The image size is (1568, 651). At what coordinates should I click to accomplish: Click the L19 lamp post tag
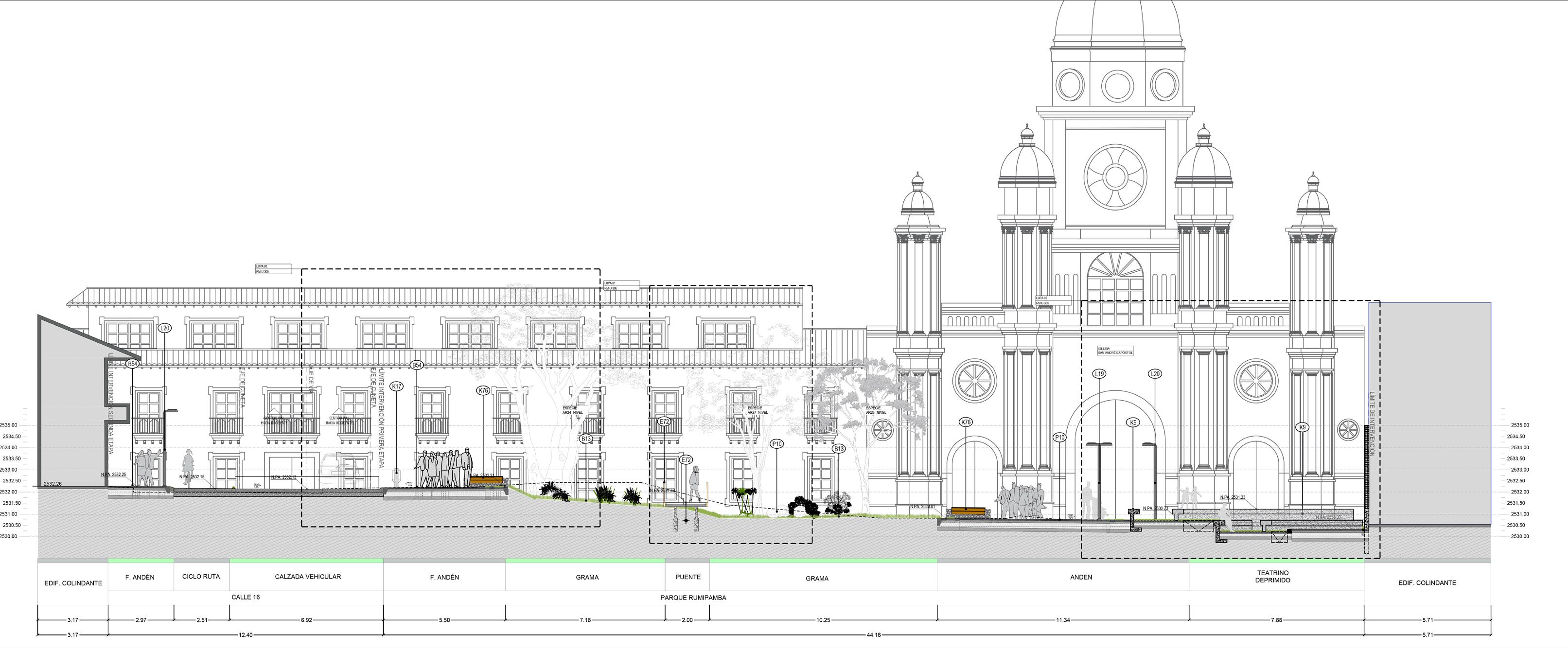[1099, 373]
